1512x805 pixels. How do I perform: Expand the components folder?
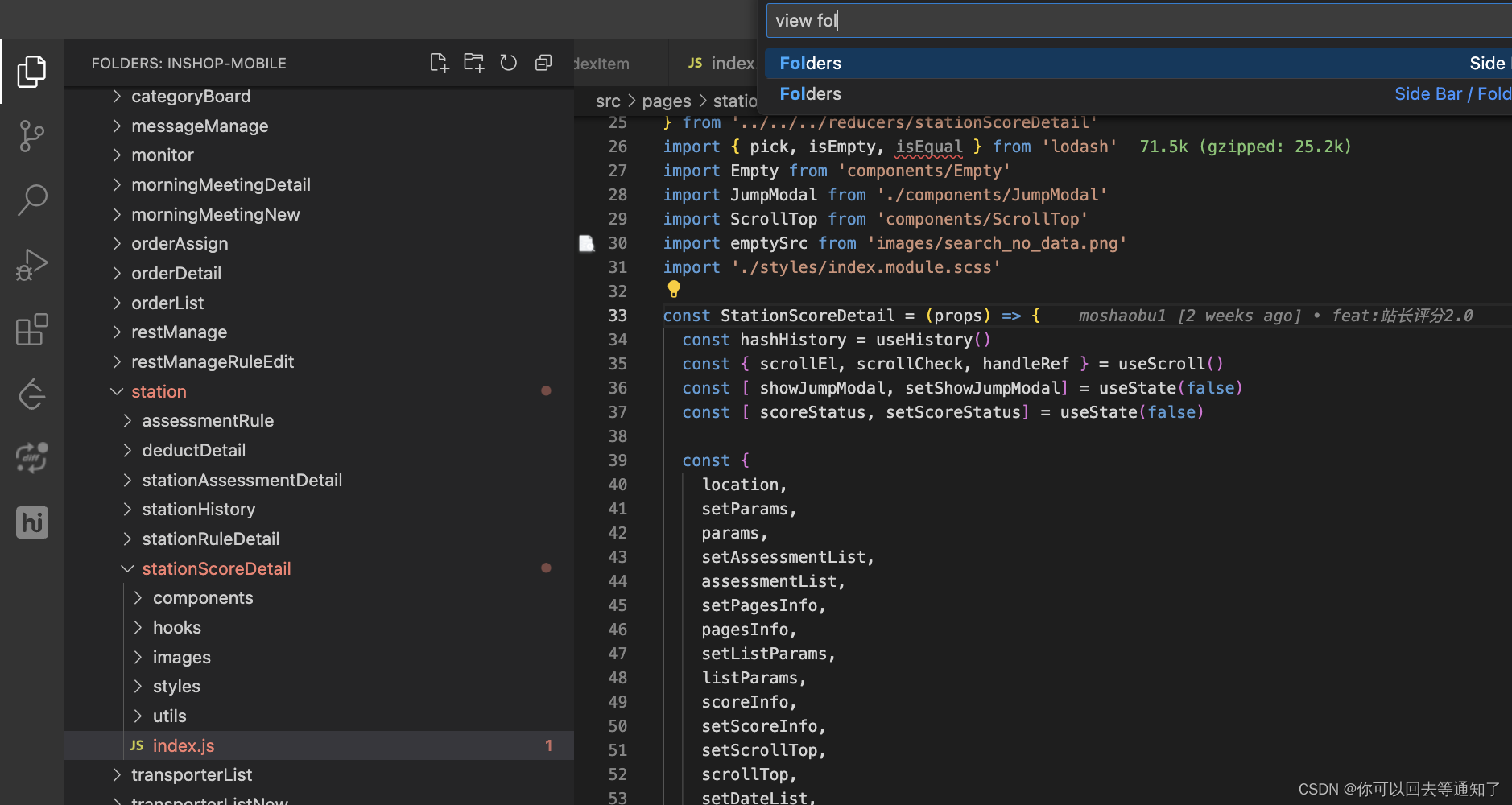(x=138, y=597)
